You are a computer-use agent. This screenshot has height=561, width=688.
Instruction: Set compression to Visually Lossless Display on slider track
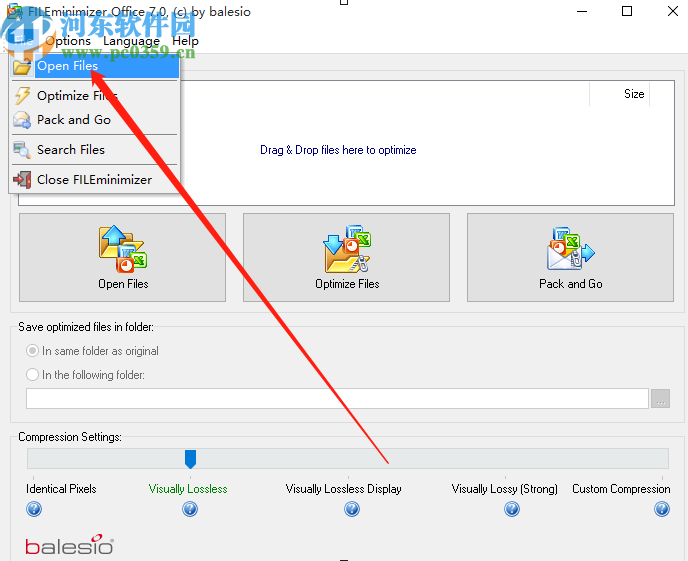pyautogui.click(x=349, y=459)
